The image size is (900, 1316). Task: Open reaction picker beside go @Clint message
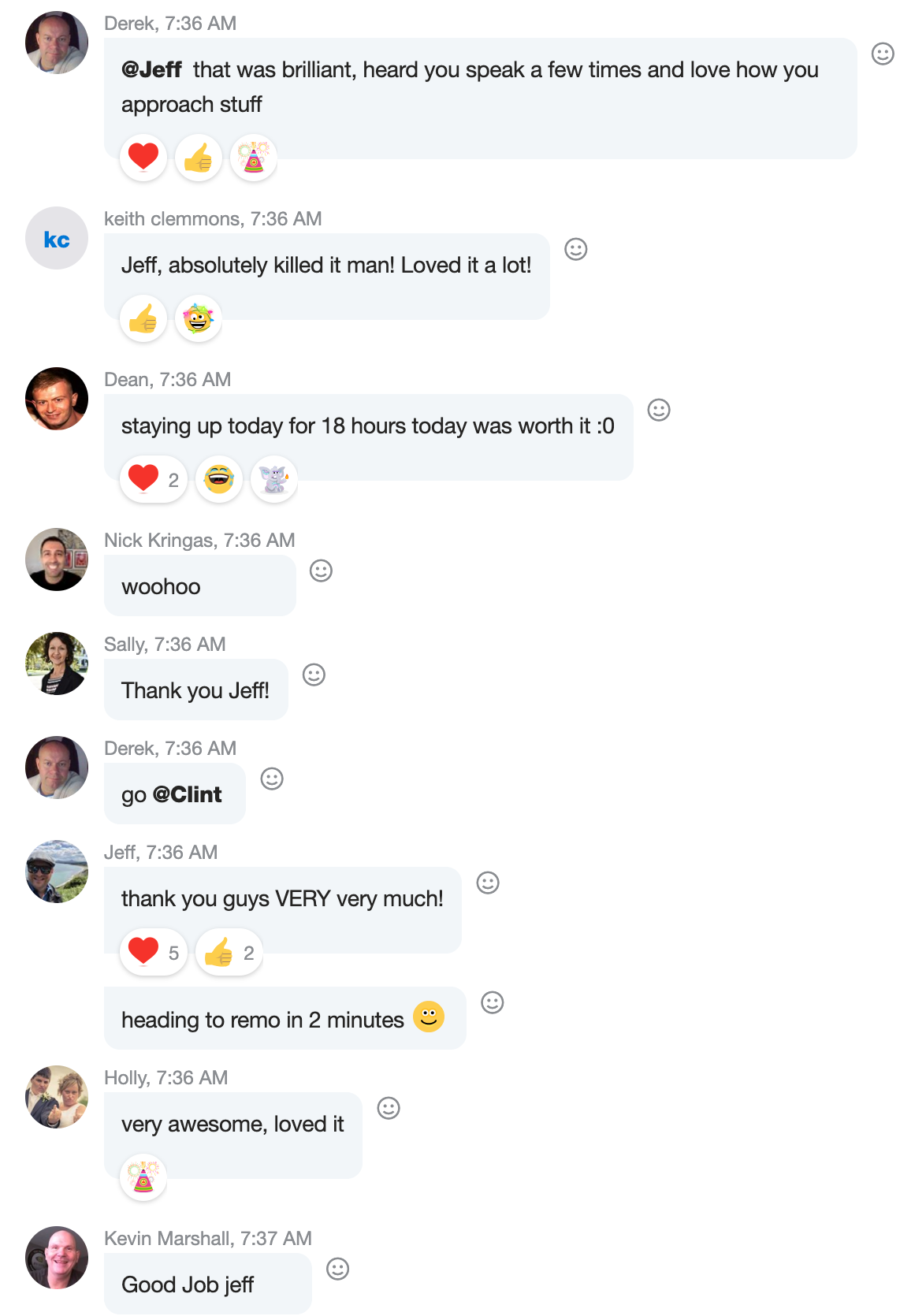tap(272, 779)
